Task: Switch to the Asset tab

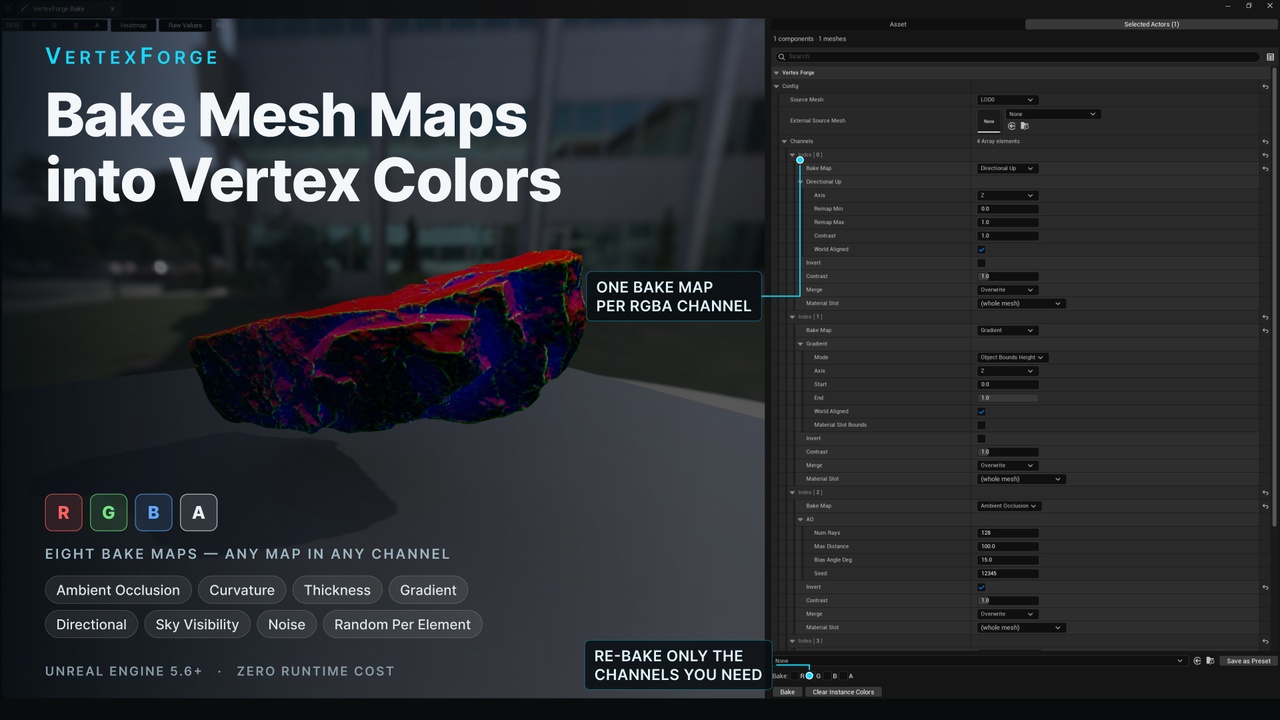Action: click(x=898, y=24)
